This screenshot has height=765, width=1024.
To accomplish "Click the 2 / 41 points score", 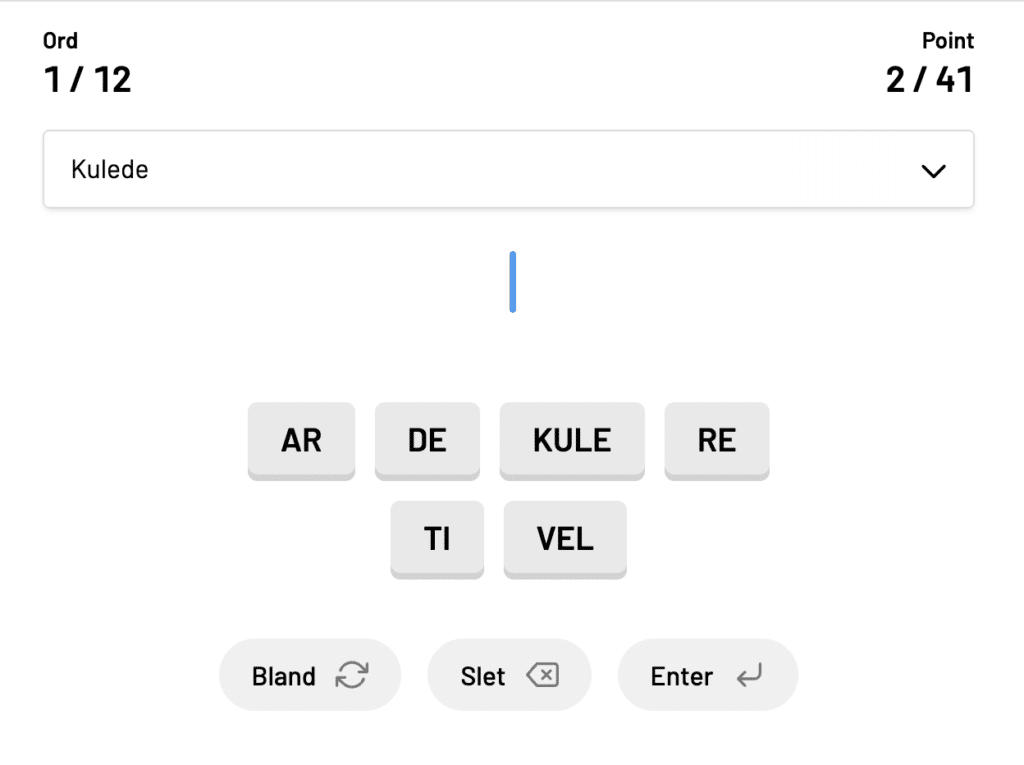I will click(929, 79).
